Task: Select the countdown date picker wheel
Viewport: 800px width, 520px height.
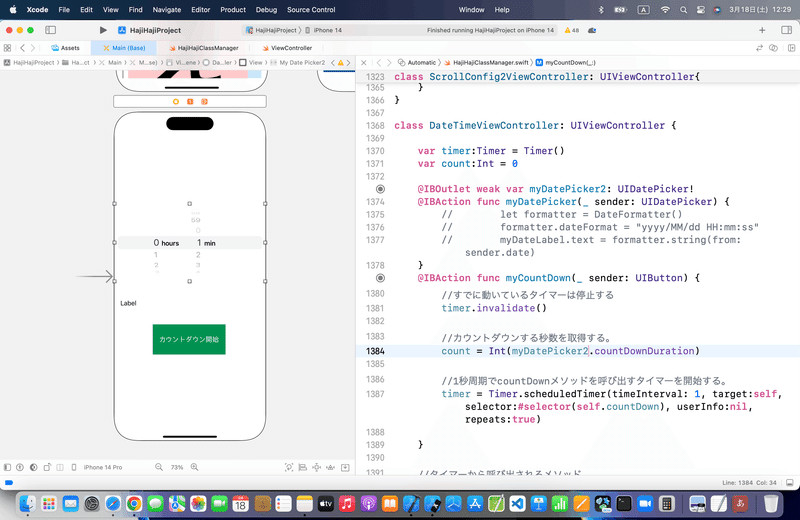Action: pos(190,242)
